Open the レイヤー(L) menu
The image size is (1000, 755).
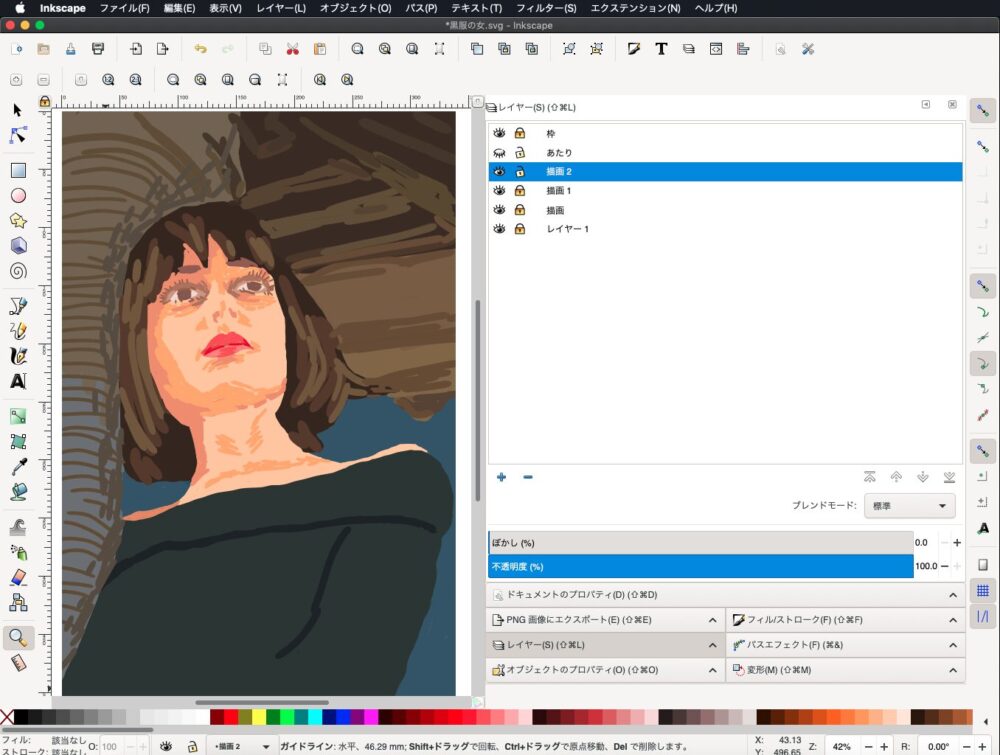(x=281, y=8)
